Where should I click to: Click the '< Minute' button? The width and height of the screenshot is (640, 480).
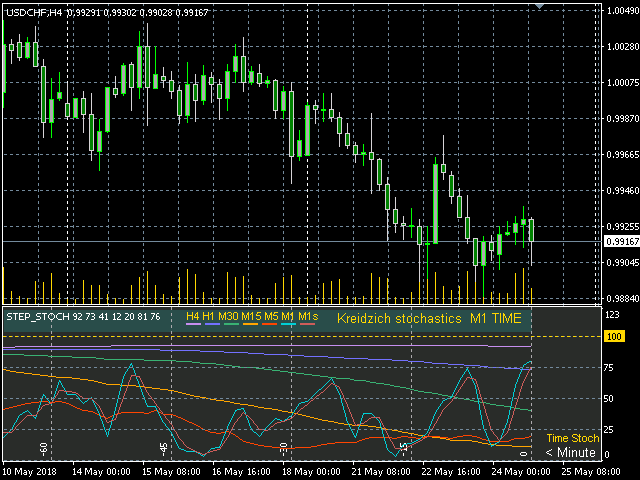(571, 453)
